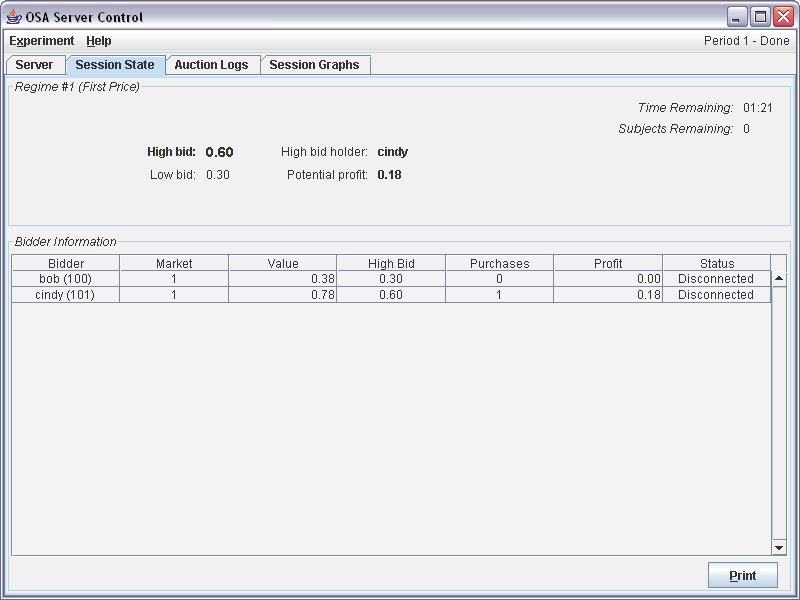The height and width of the screenshot is (600, 800).
Task: Click the bold High bid value 0.60
Action: 219,152
